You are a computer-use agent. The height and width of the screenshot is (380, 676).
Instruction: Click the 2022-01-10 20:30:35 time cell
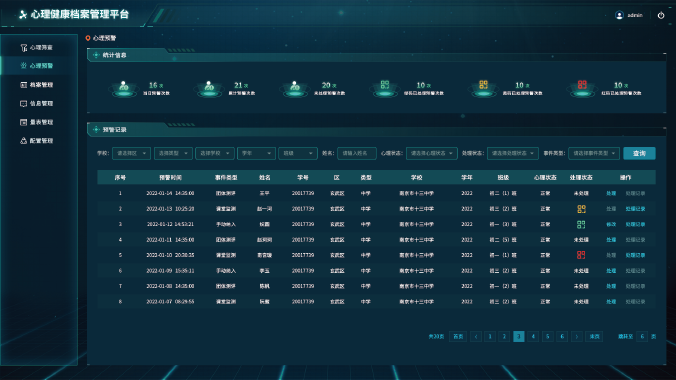pos(170,255)
